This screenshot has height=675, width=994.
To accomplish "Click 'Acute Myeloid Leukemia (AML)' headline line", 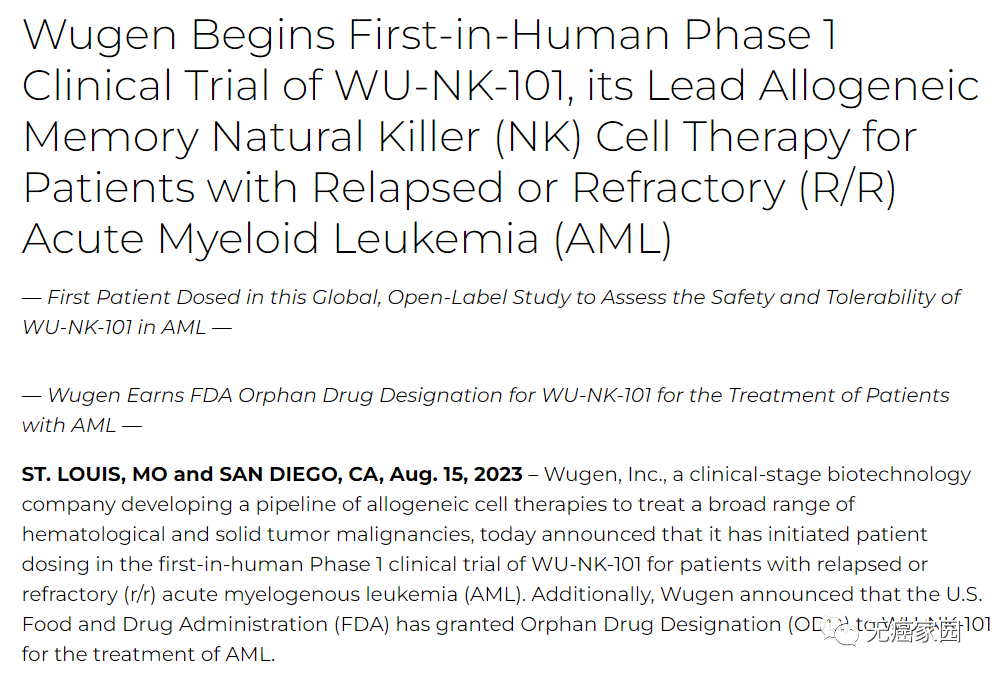I will click(x=347, y=240).
